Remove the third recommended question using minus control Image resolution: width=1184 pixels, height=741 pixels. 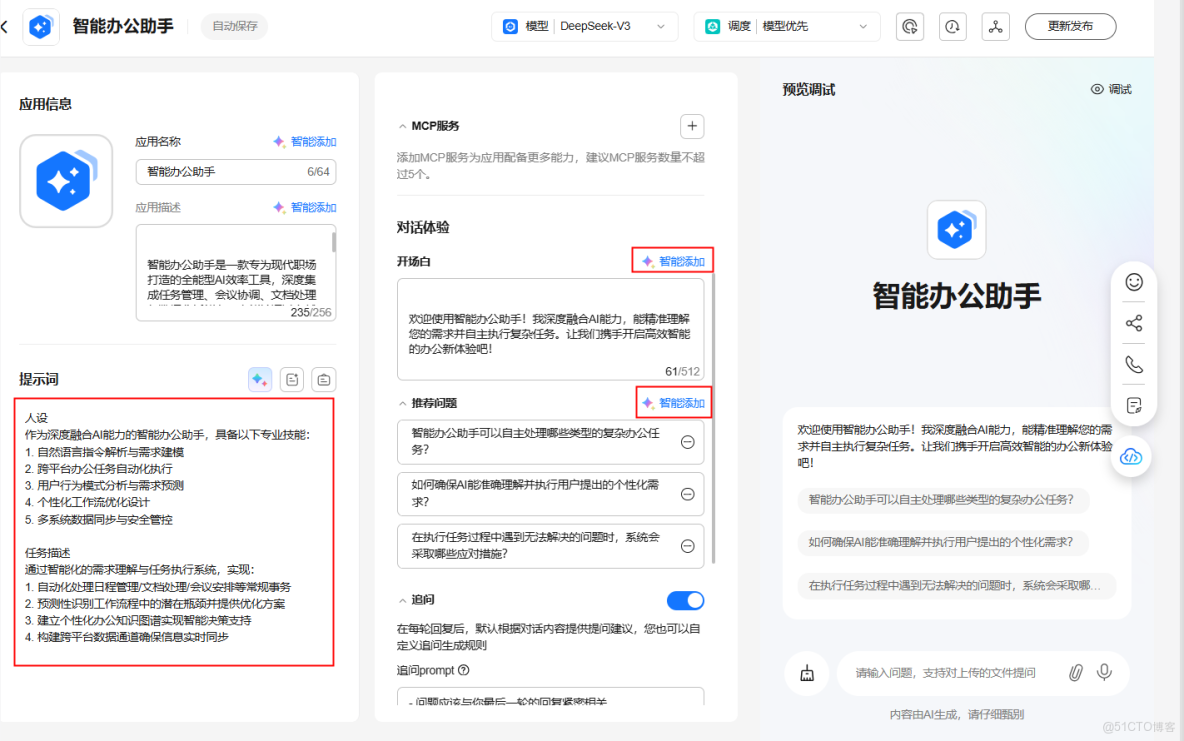pyautogui.click(x=687, y=546)
